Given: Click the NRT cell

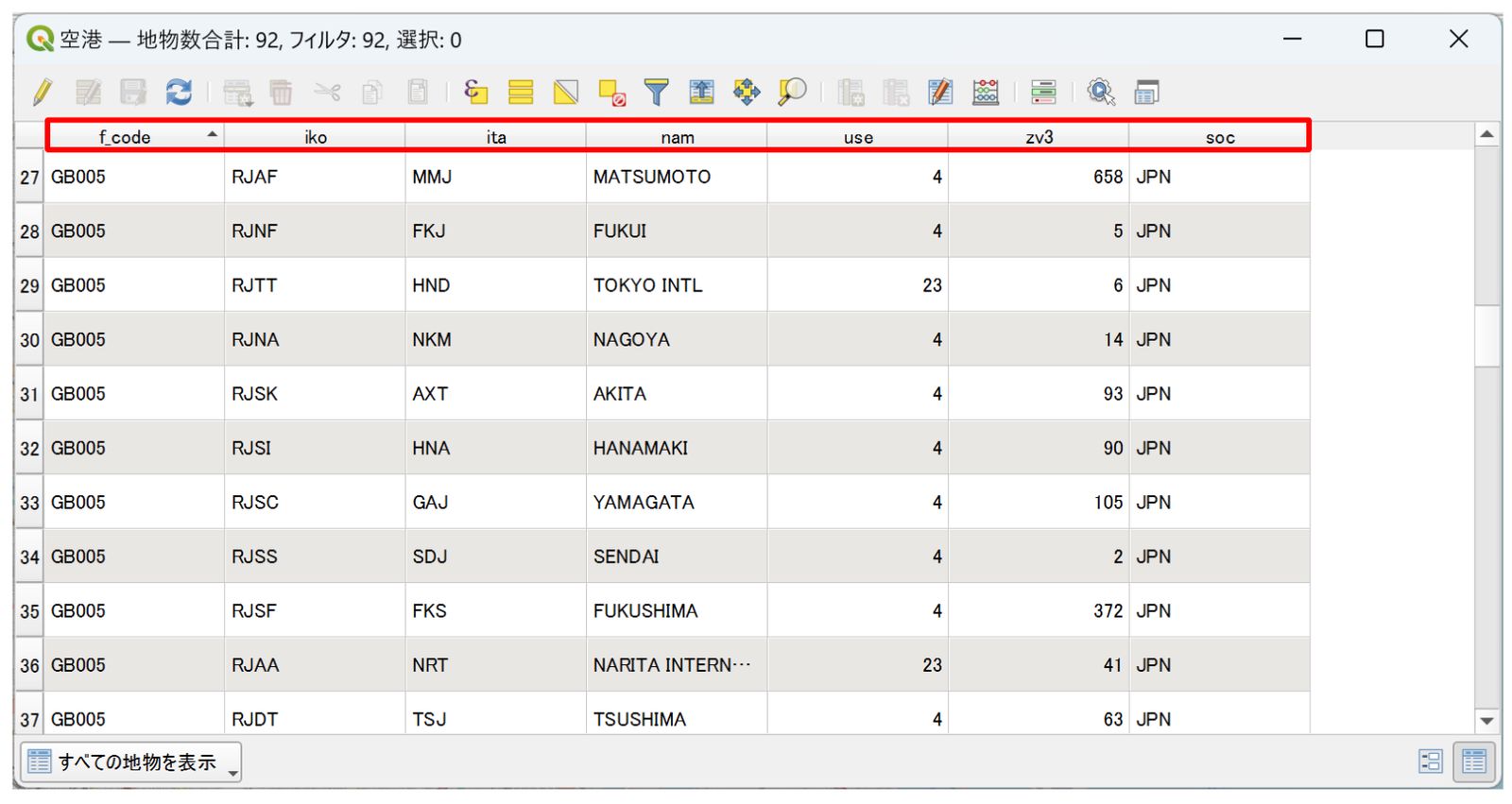Looking at the screenshot, I should tap(496, 665).
